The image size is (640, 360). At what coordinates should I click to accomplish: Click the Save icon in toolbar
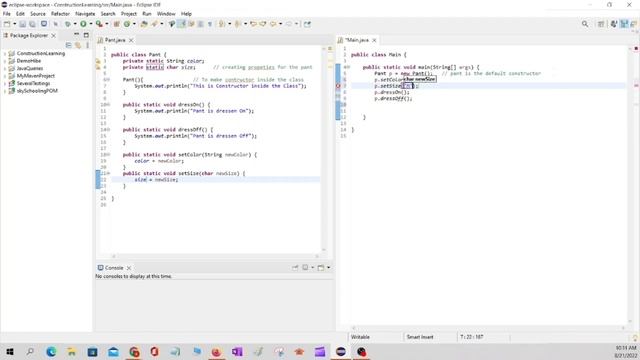[22, 24]
